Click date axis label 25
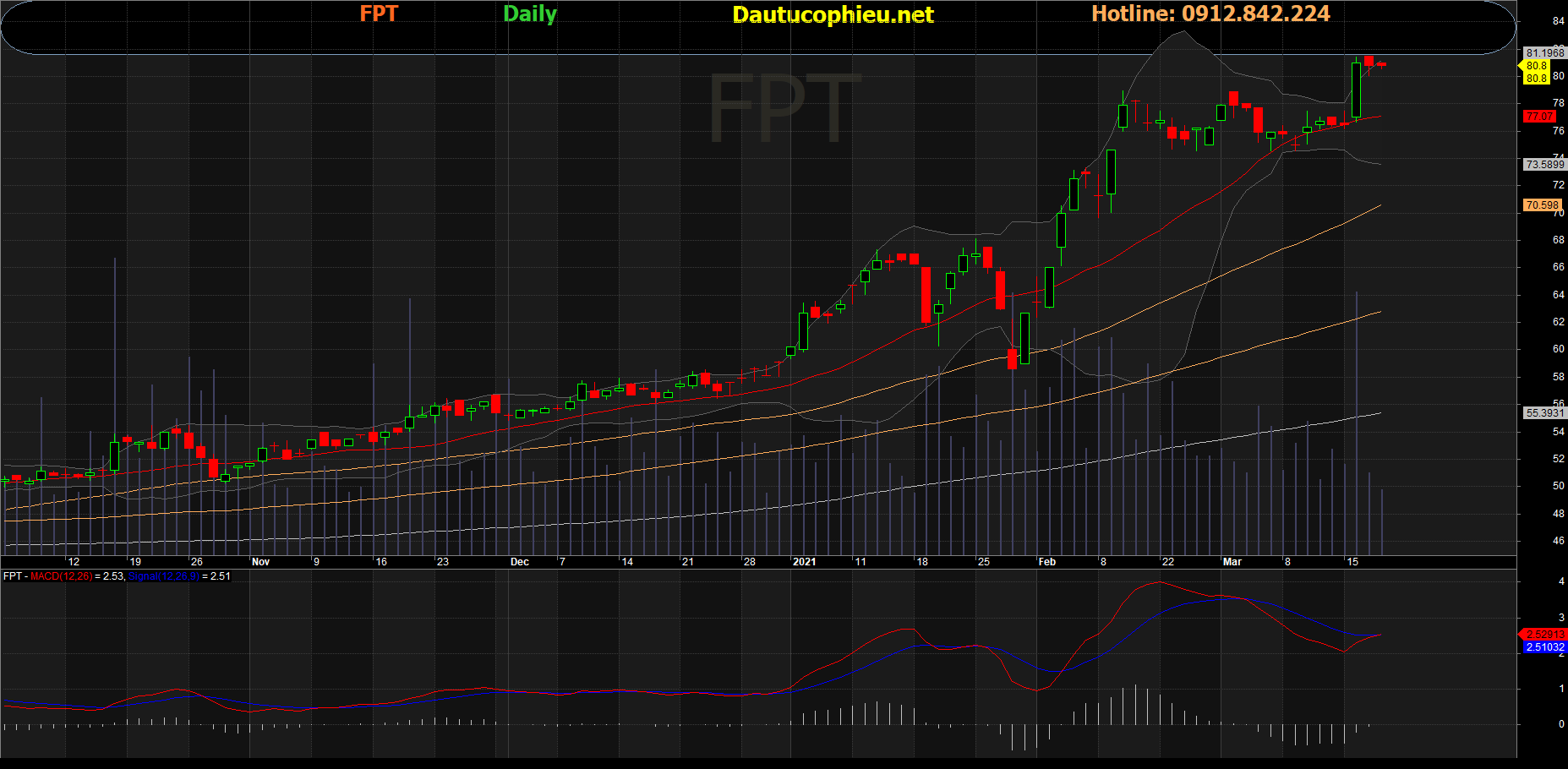Screen dimensions: 1568x769 (x=983, y=562)
